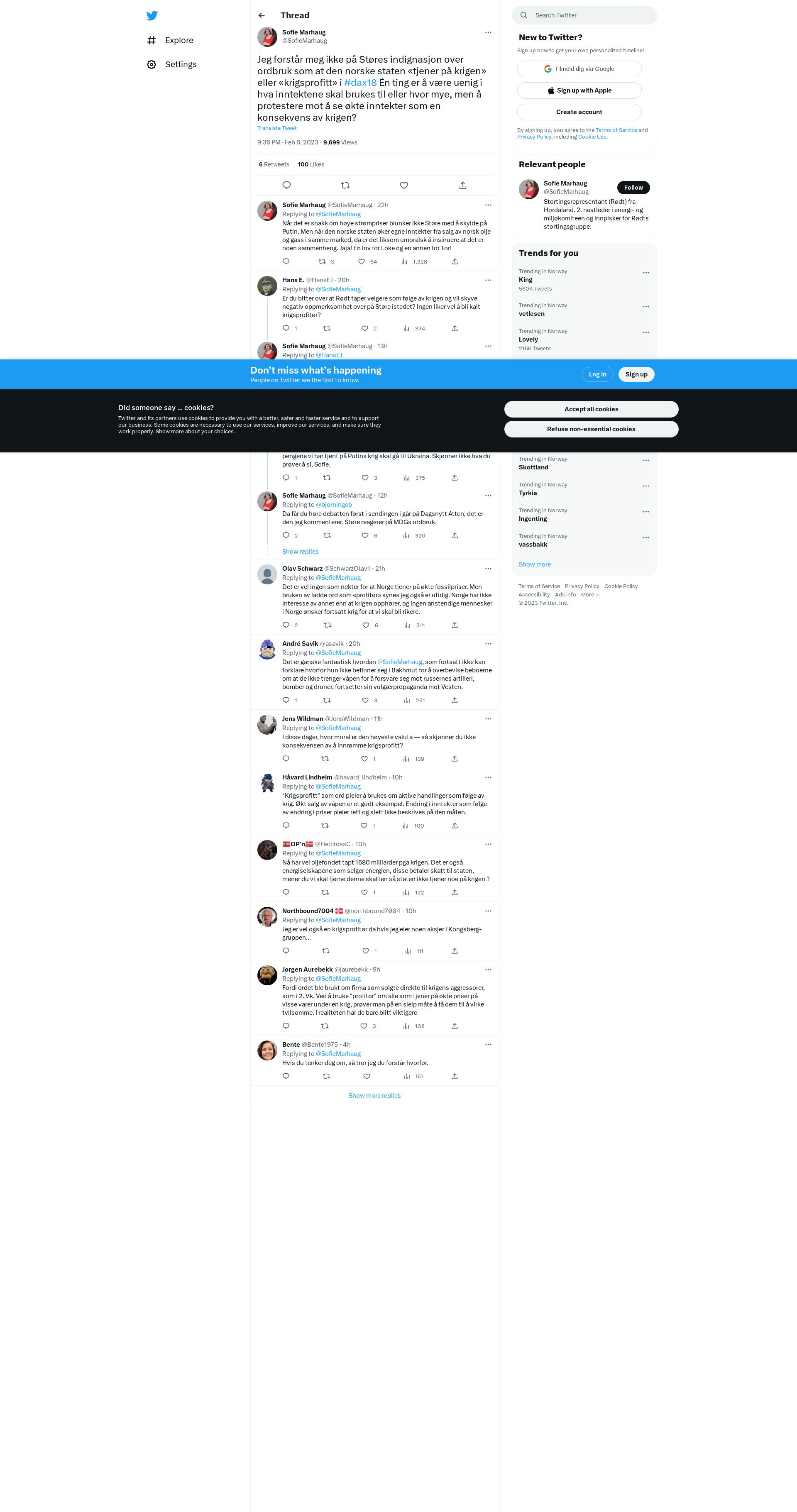The image size is (797, 1512).
Task: Open more options on Sofie's 22h reply
Action: pyautogui.click(x=488, y=205)
